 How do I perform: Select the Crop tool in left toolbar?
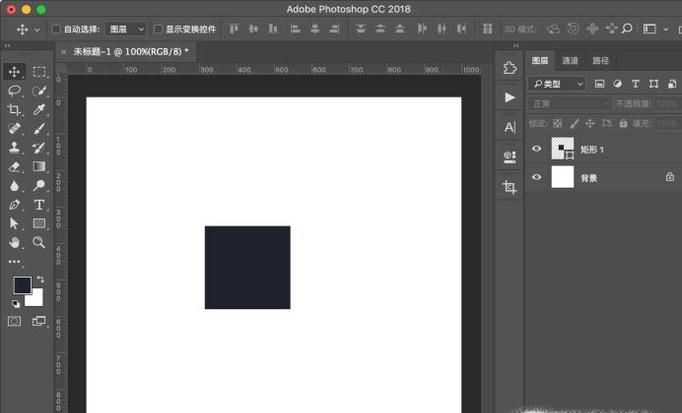(x=14, y=109)
